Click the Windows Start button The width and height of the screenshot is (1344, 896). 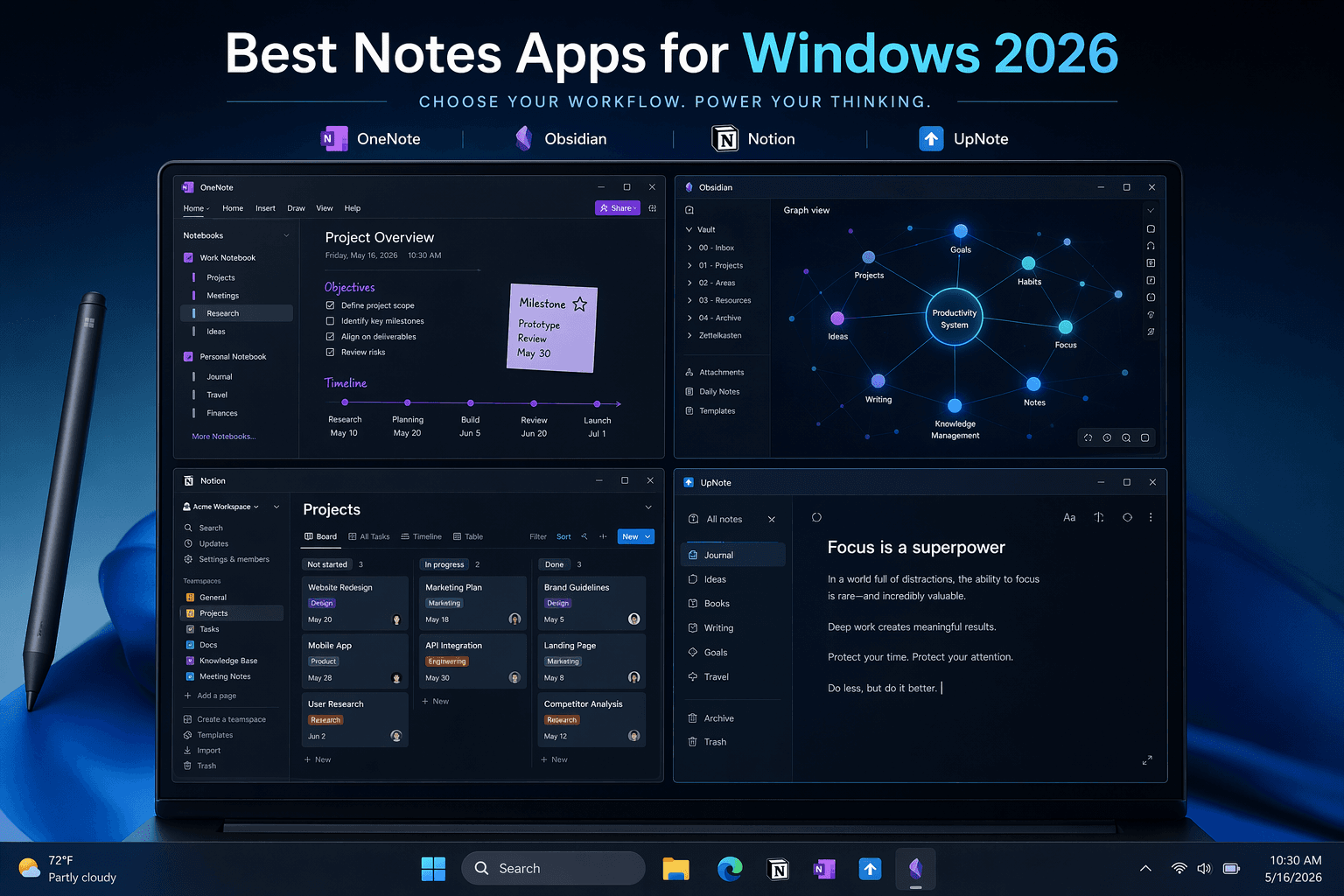433,869
